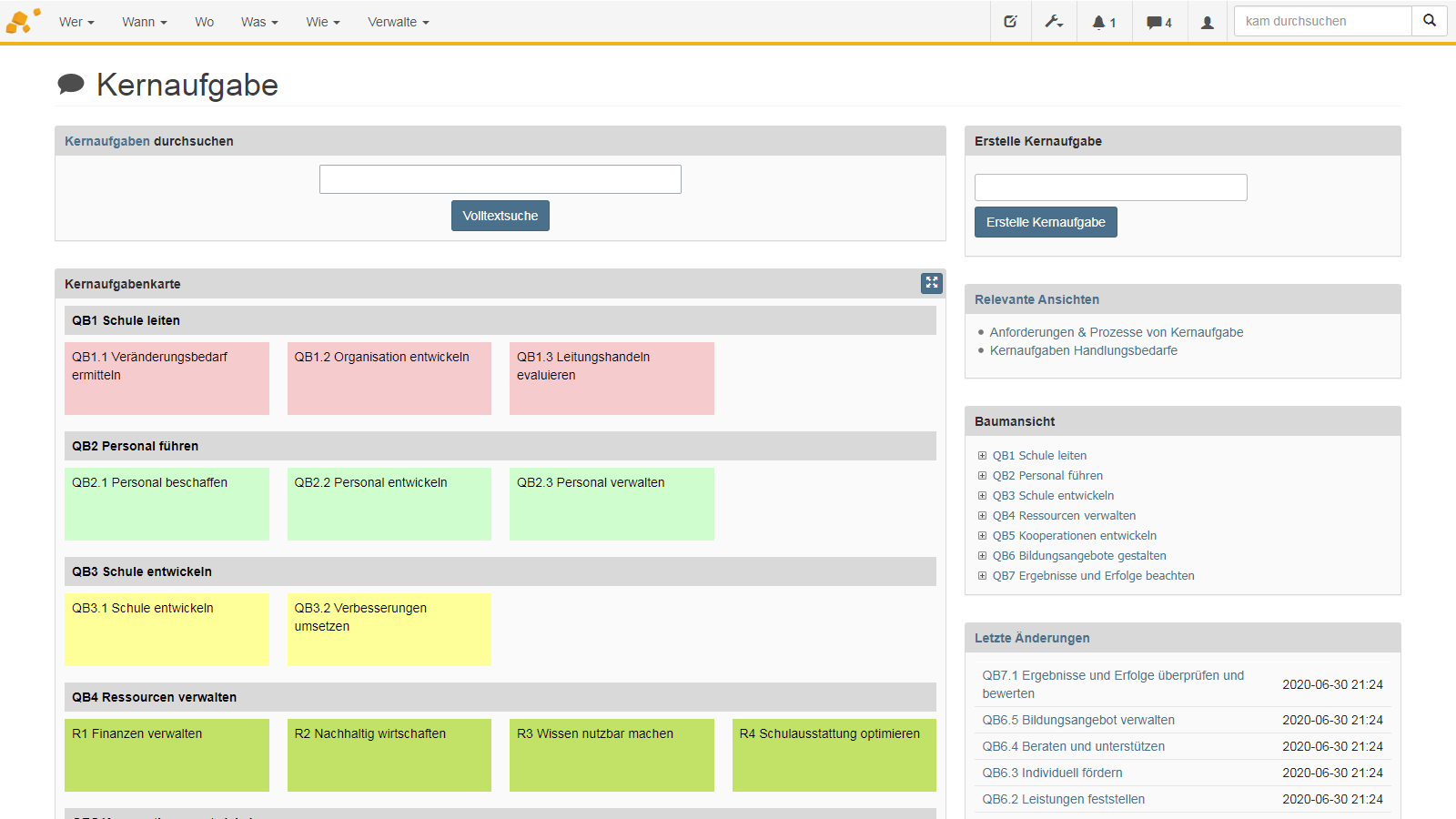The width and height of the screenshot is (1456, 819).
Task: Focus the Kernaufgaben full-text search field
Action: click(x=500, y=179)
